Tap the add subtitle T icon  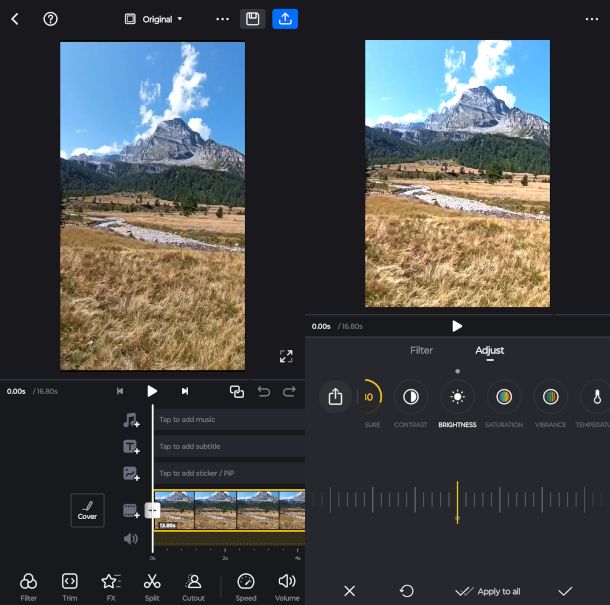[131, 447]
